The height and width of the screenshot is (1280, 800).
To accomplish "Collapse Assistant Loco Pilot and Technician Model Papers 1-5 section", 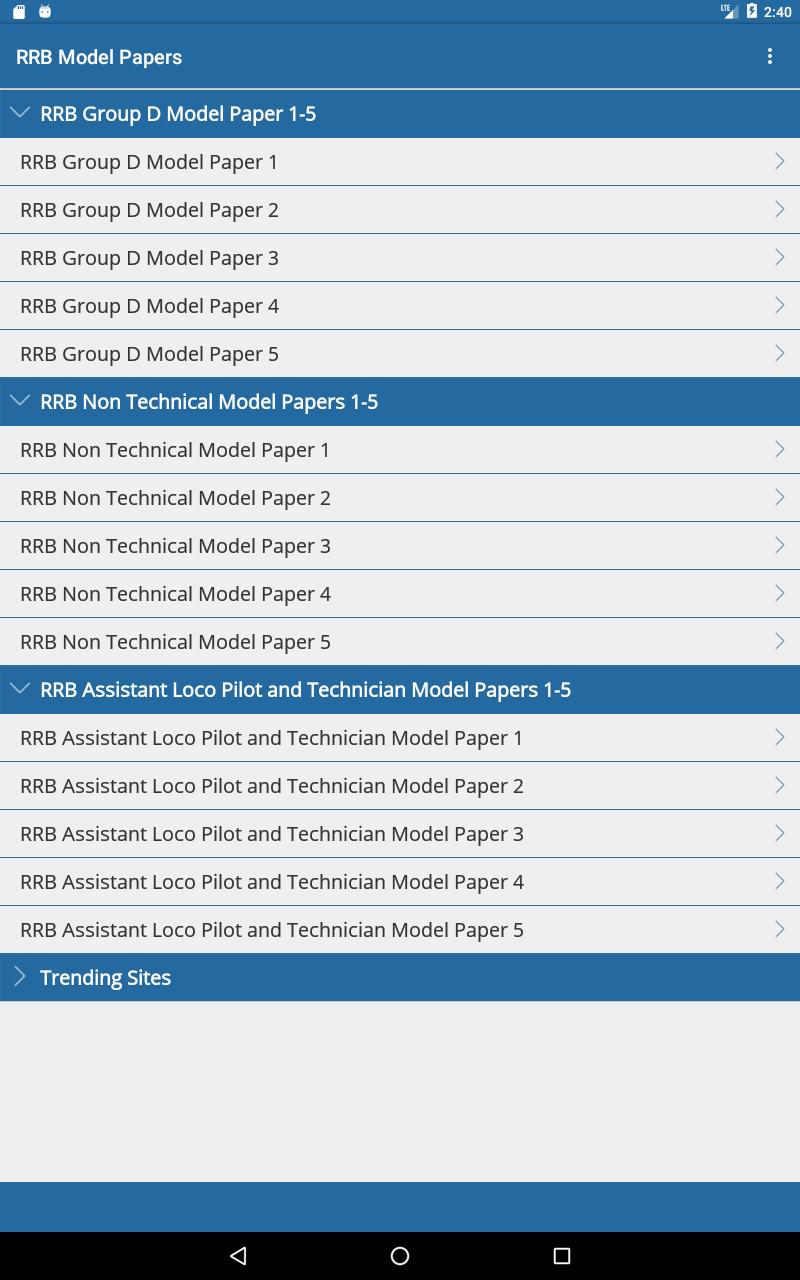I will [x=400, y=690].
